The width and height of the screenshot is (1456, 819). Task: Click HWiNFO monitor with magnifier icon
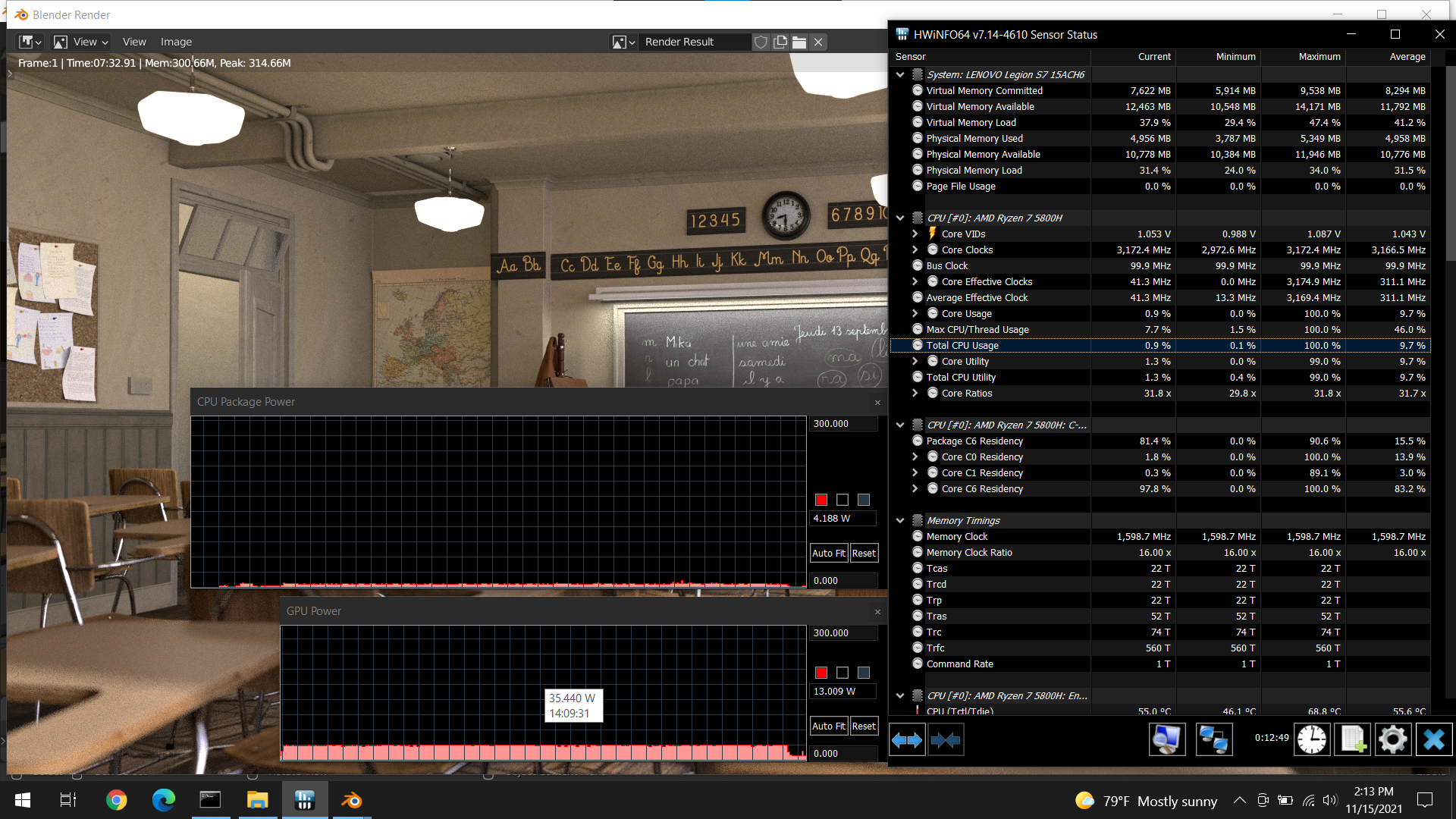[1167, 739]
